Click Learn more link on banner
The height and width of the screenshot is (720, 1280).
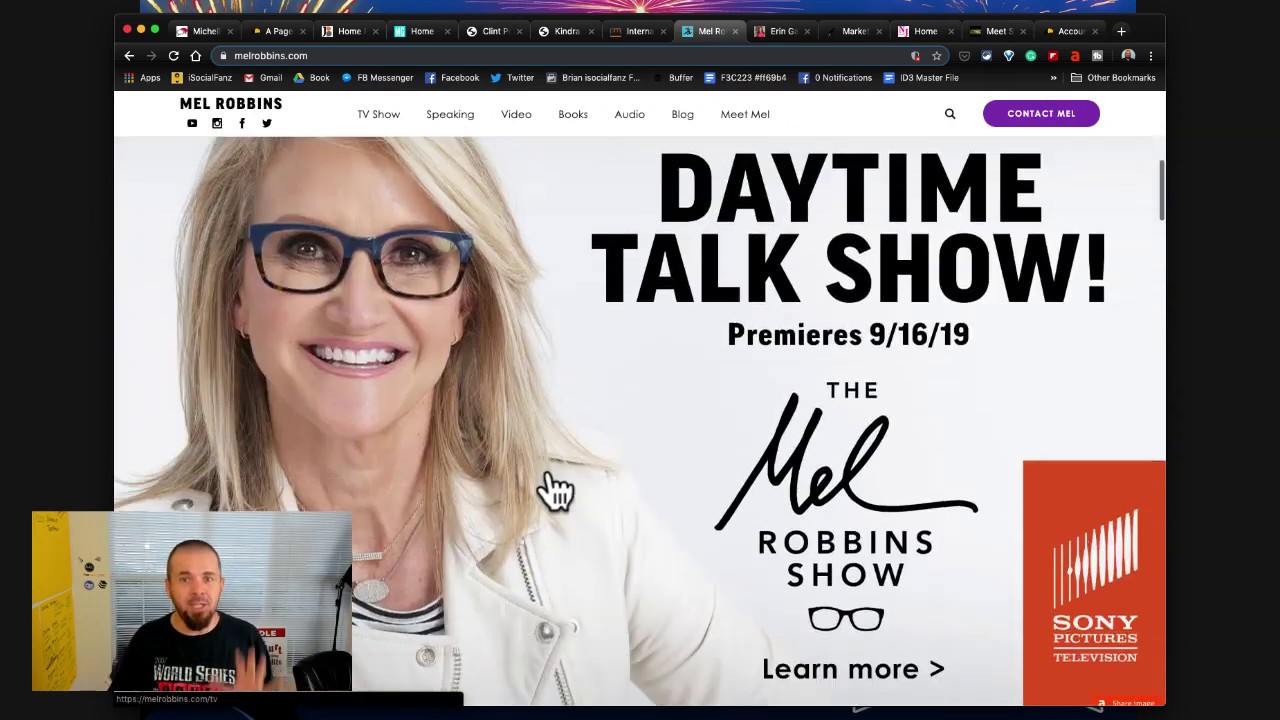(853, 669)
